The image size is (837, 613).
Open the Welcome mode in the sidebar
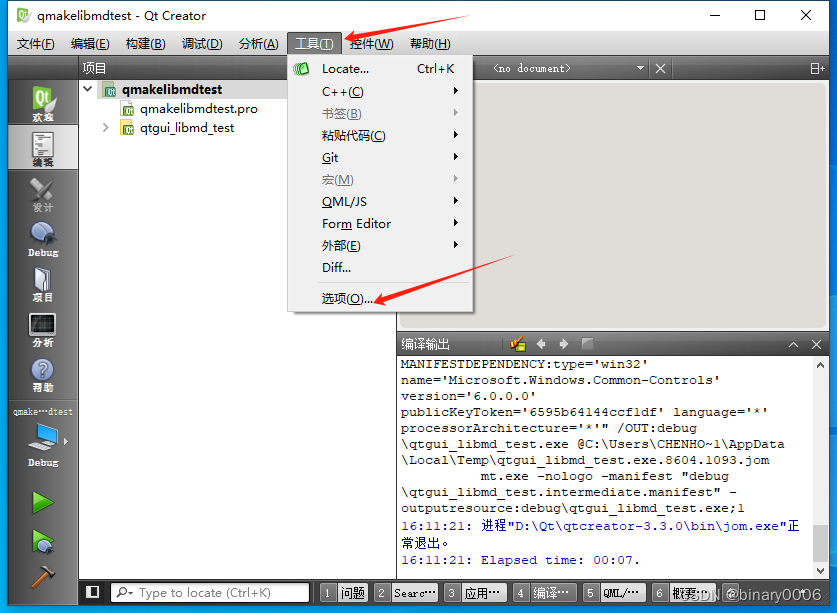click(43, 103)
